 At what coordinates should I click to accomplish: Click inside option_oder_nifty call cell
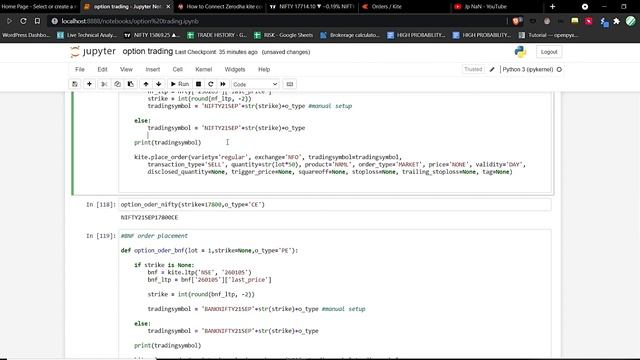click(335, 204)
